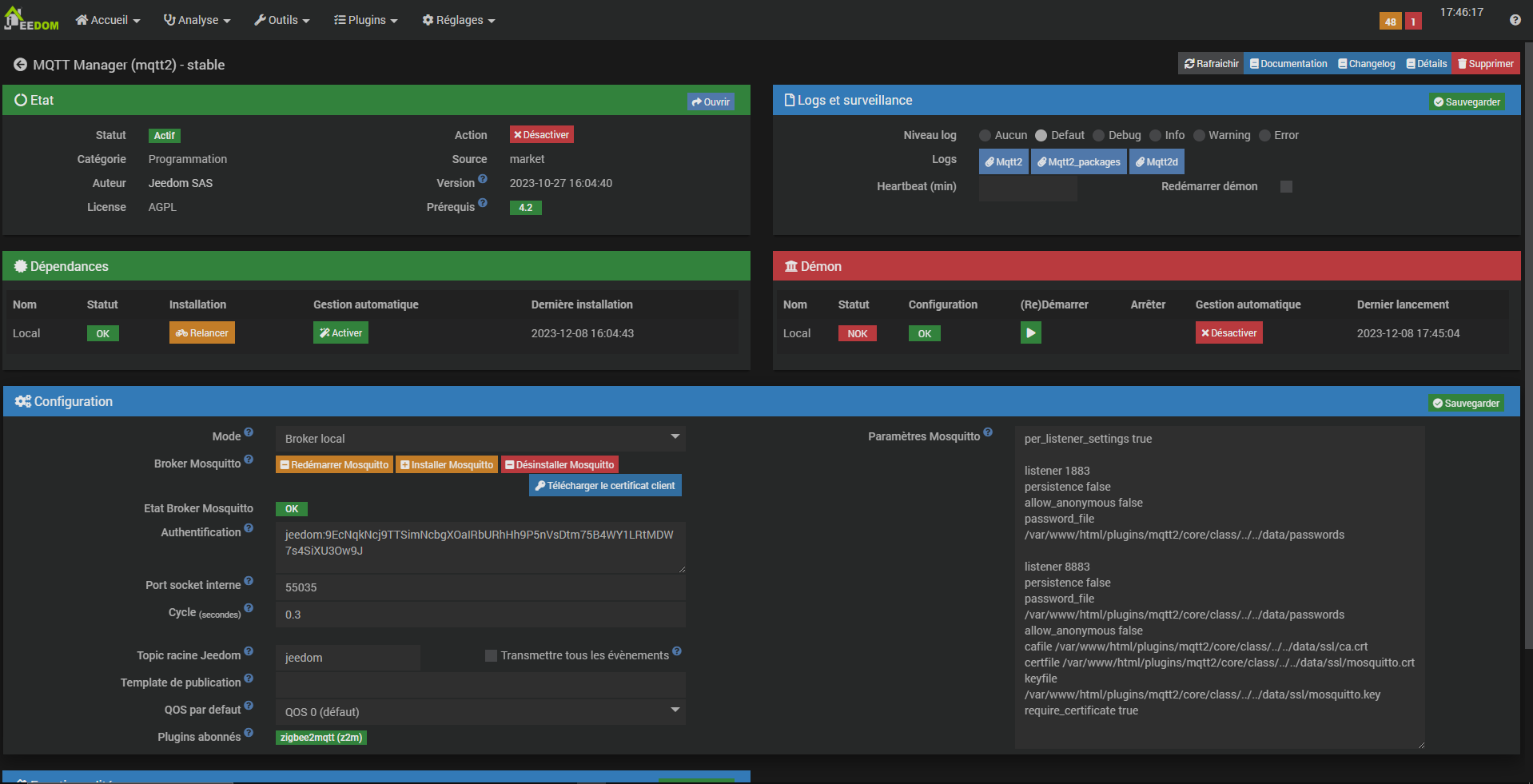1533x784 pixels.
Task: Click the Authentification help tooltip icon
Action: coord(249,528)
